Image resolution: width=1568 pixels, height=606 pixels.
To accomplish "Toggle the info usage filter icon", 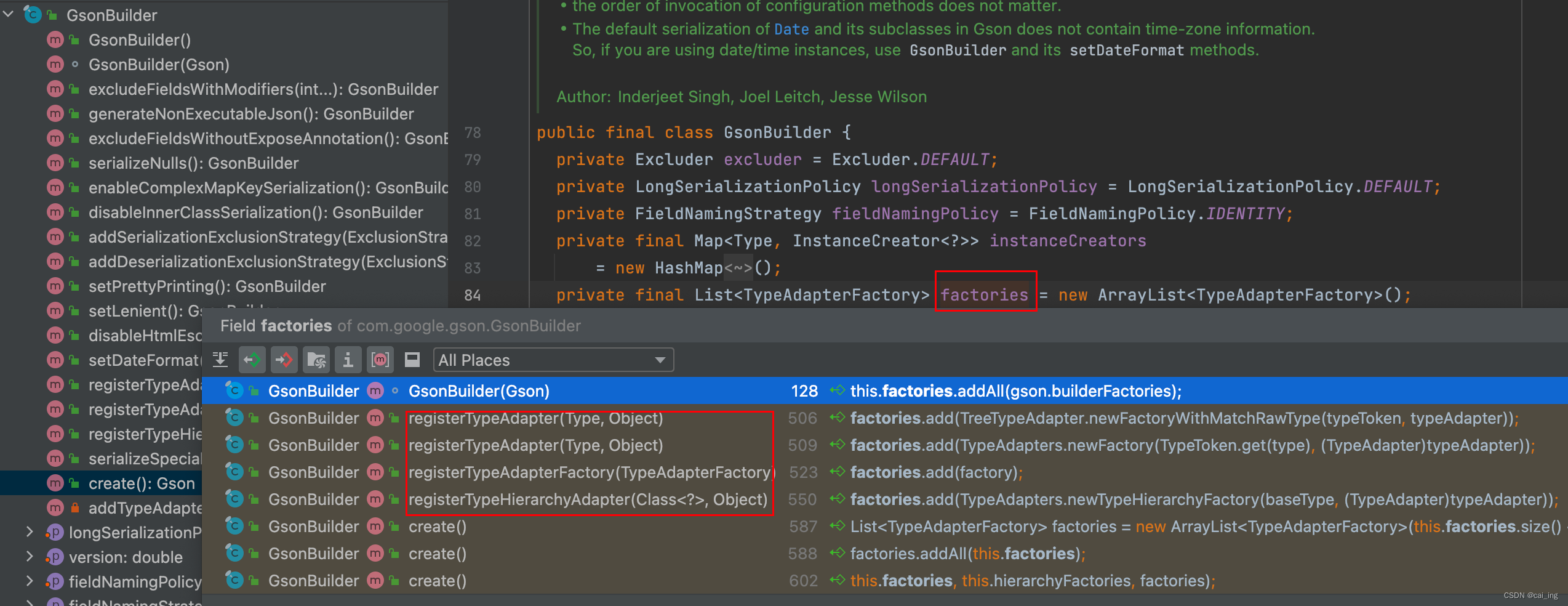I will [348, 360].
